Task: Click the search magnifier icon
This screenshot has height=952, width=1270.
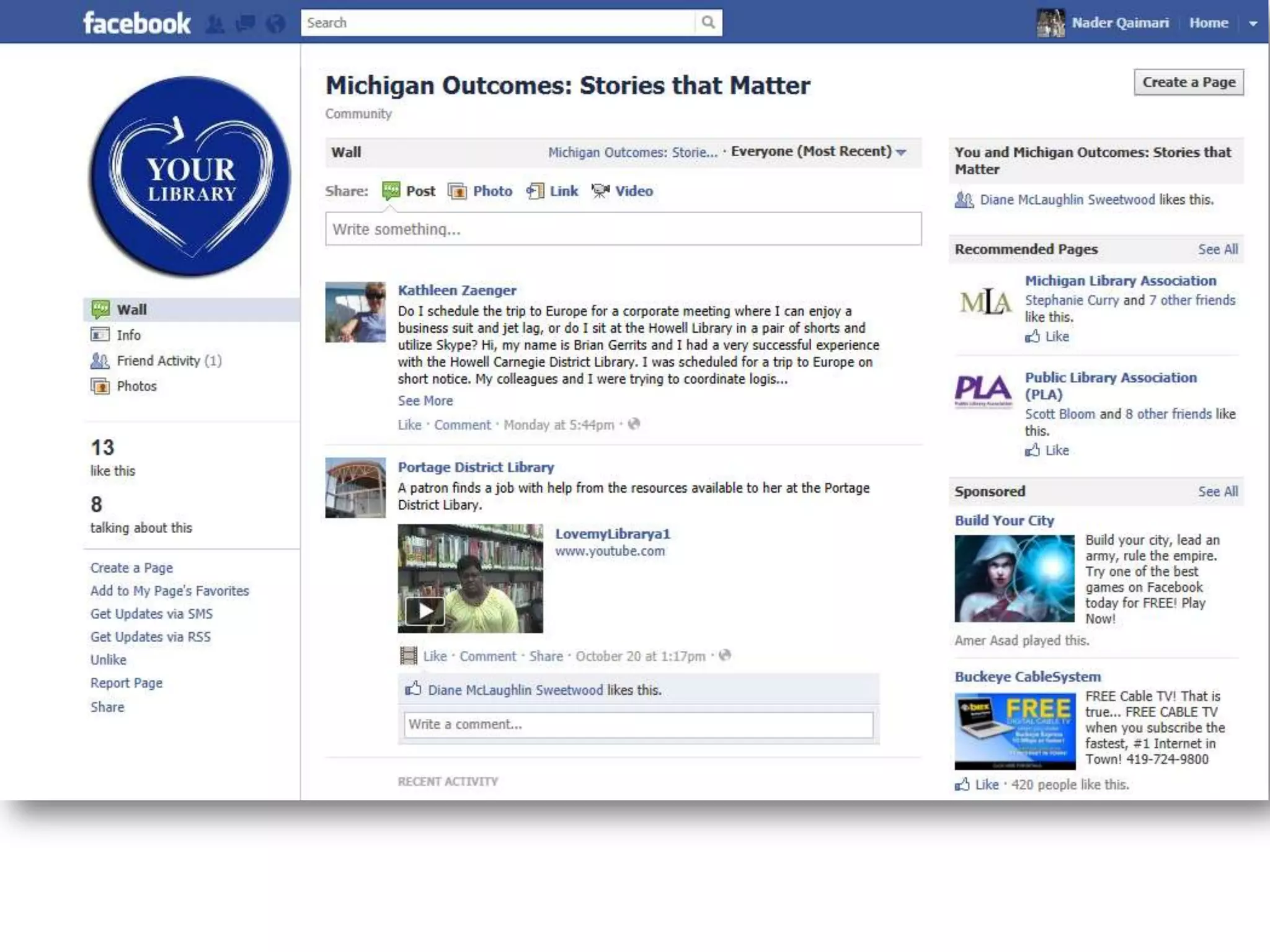Action: [x=708, y=23]
